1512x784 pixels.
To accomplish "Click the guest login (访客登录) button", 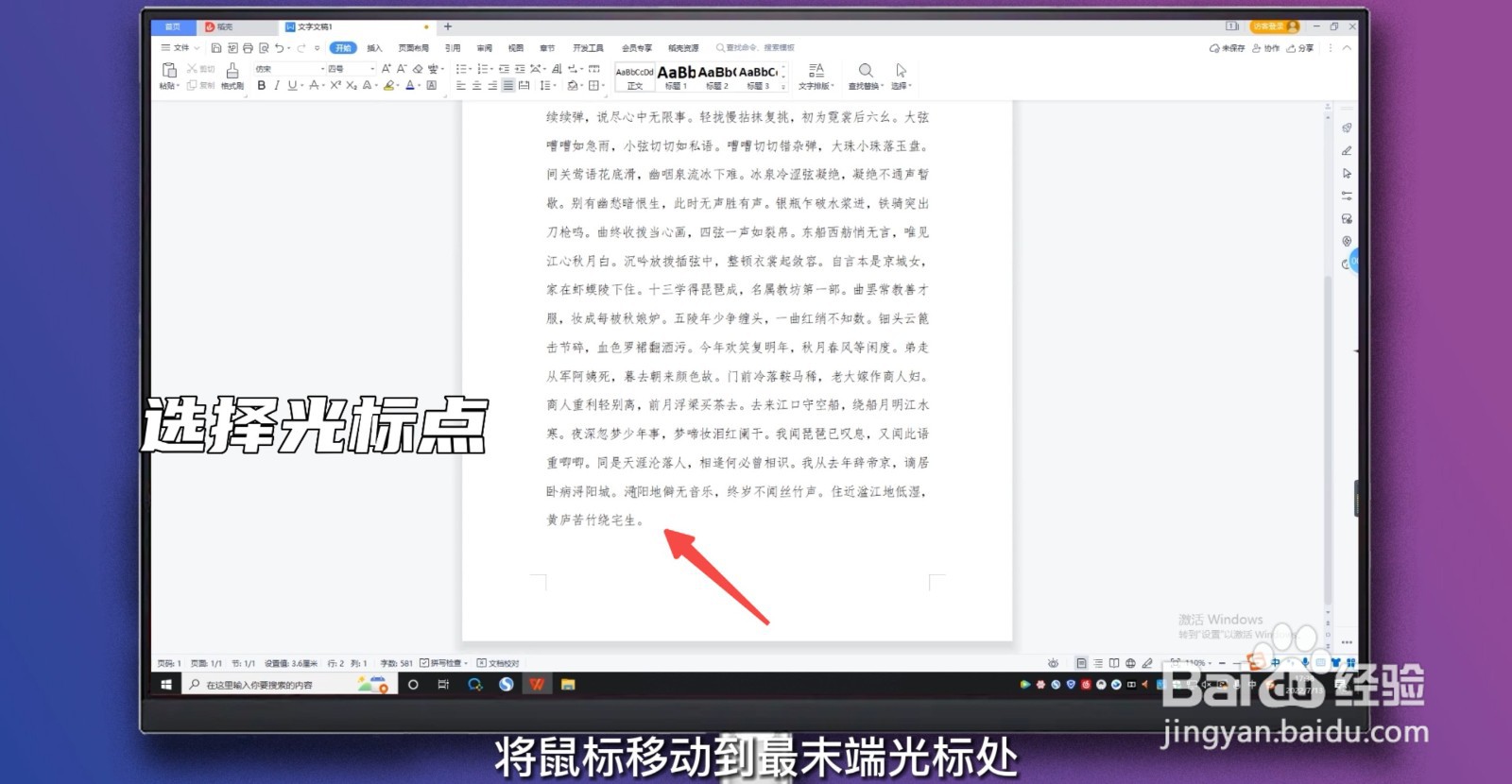I will (1275, 26).
